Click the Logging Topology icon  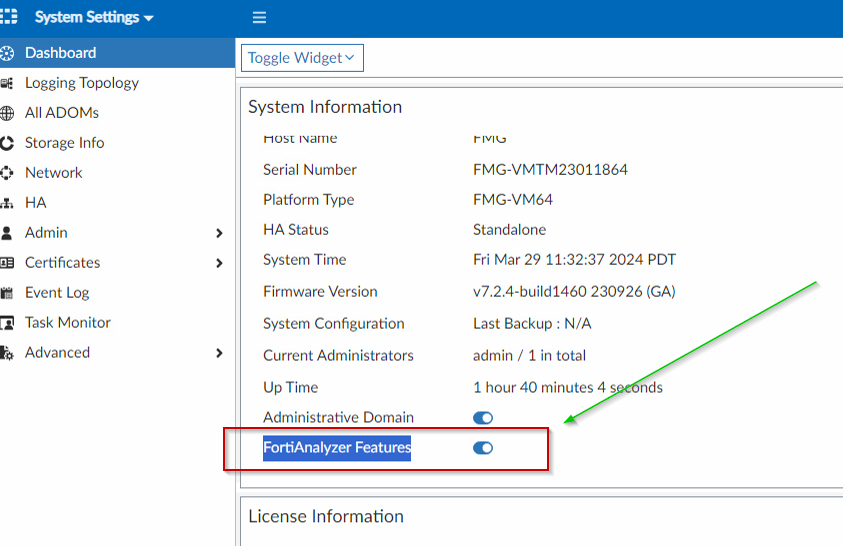click(7, 83)
